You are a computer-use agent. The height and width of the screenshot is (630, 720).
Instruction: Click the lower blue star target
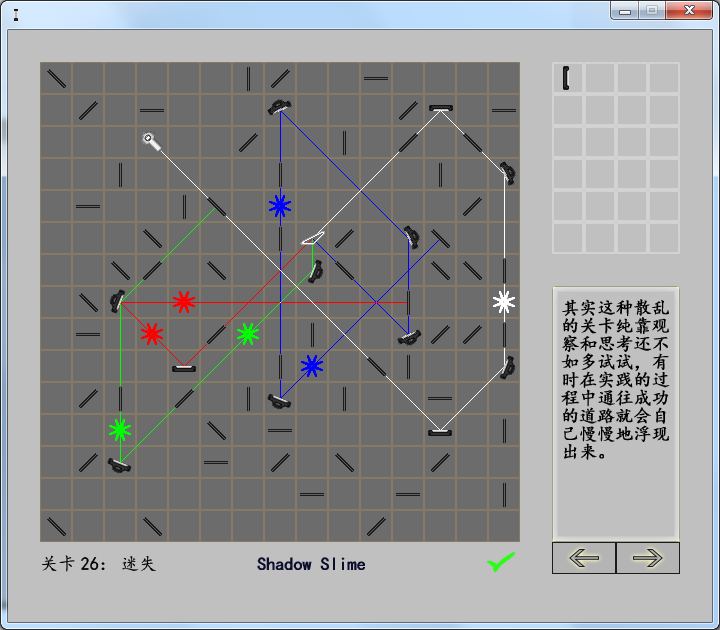click(x=312, y=366)
